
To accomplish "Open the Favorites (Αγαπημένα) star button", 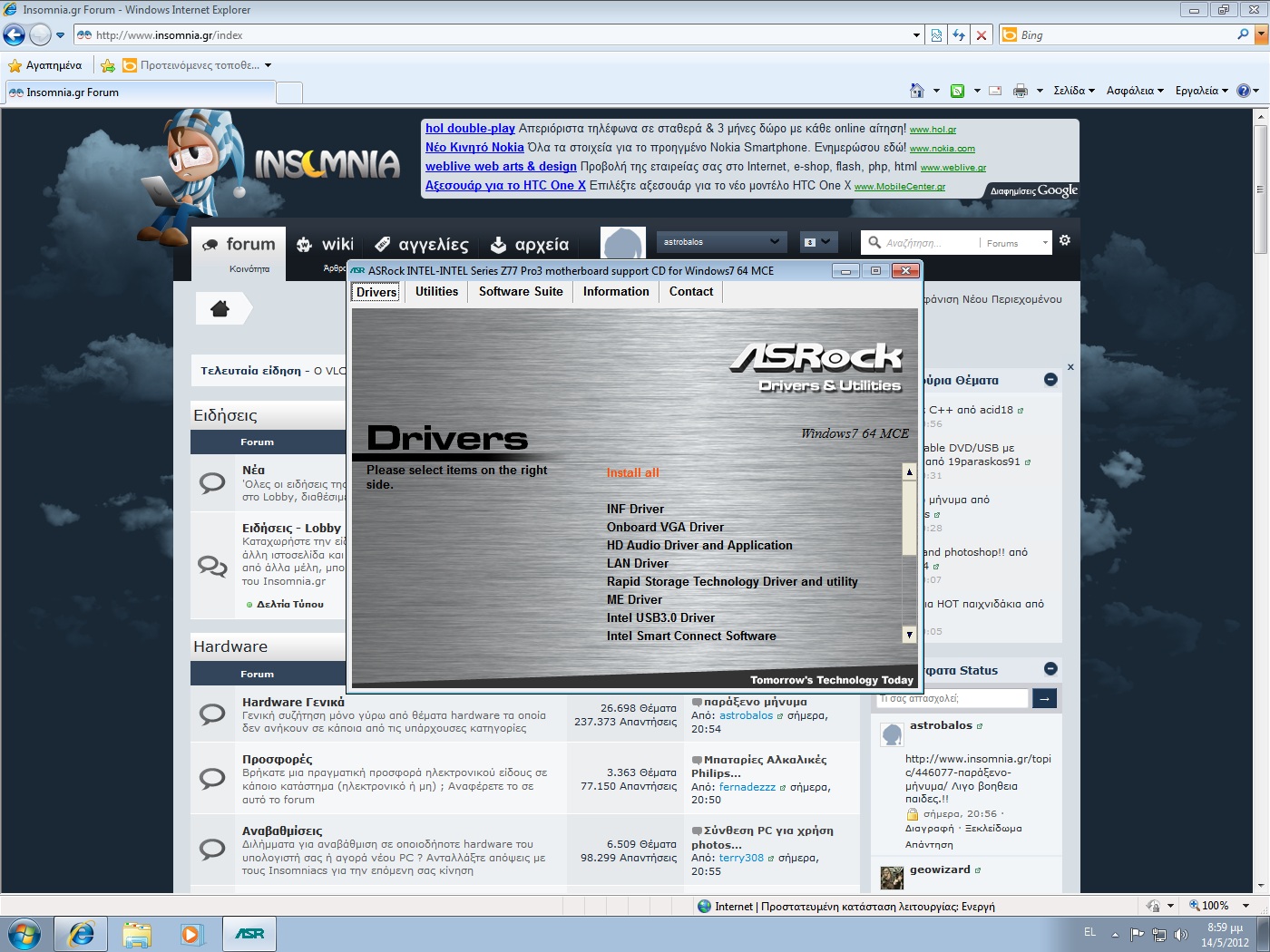I will point(44,65).
